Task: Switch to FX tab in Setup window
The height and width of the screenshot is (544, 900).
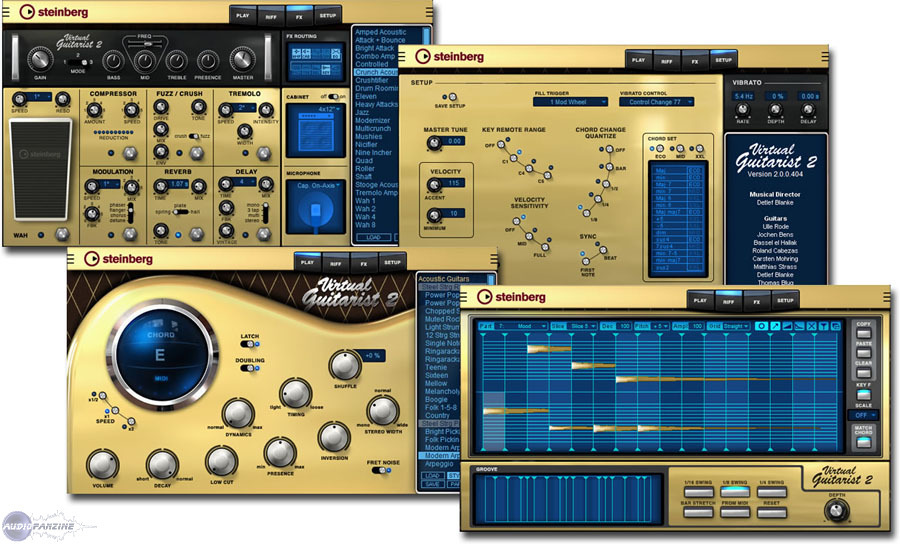Action: click(x=695, y=60)
